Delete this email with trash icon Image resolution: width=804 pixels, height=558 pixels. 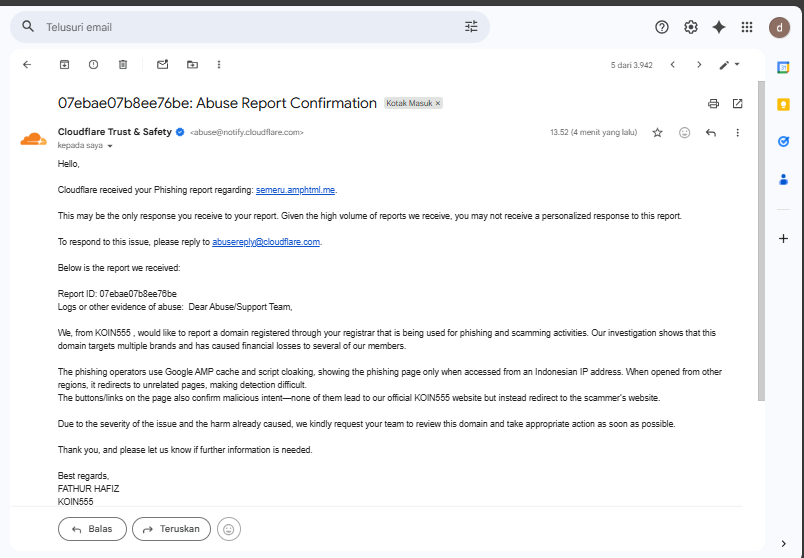point(123,65)
